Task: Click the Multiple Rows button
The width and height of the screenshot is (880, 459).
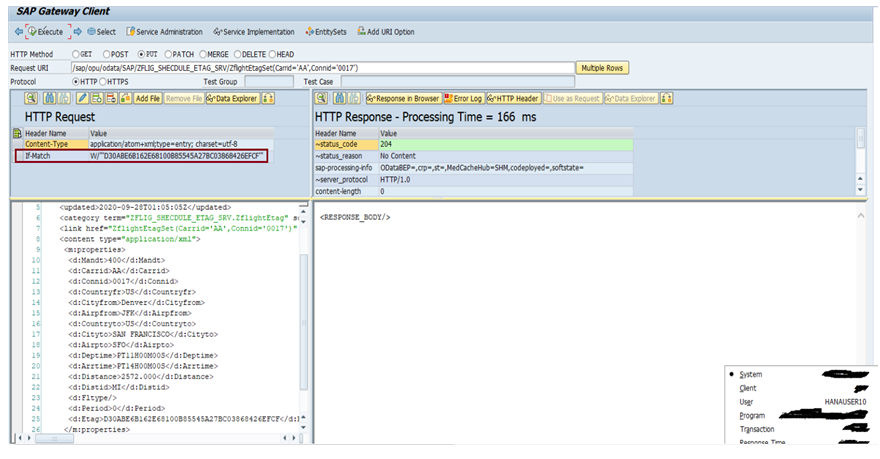Action: point(602,68)
